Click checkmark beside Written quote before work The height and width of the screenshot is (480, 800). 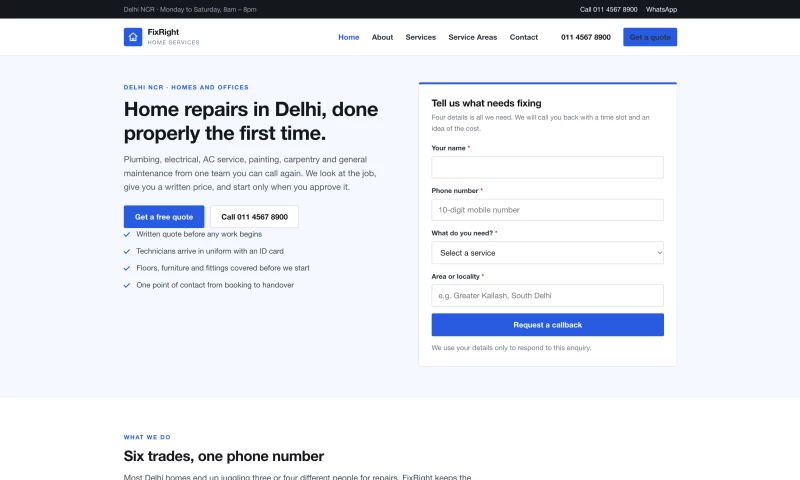click(127, 235)
